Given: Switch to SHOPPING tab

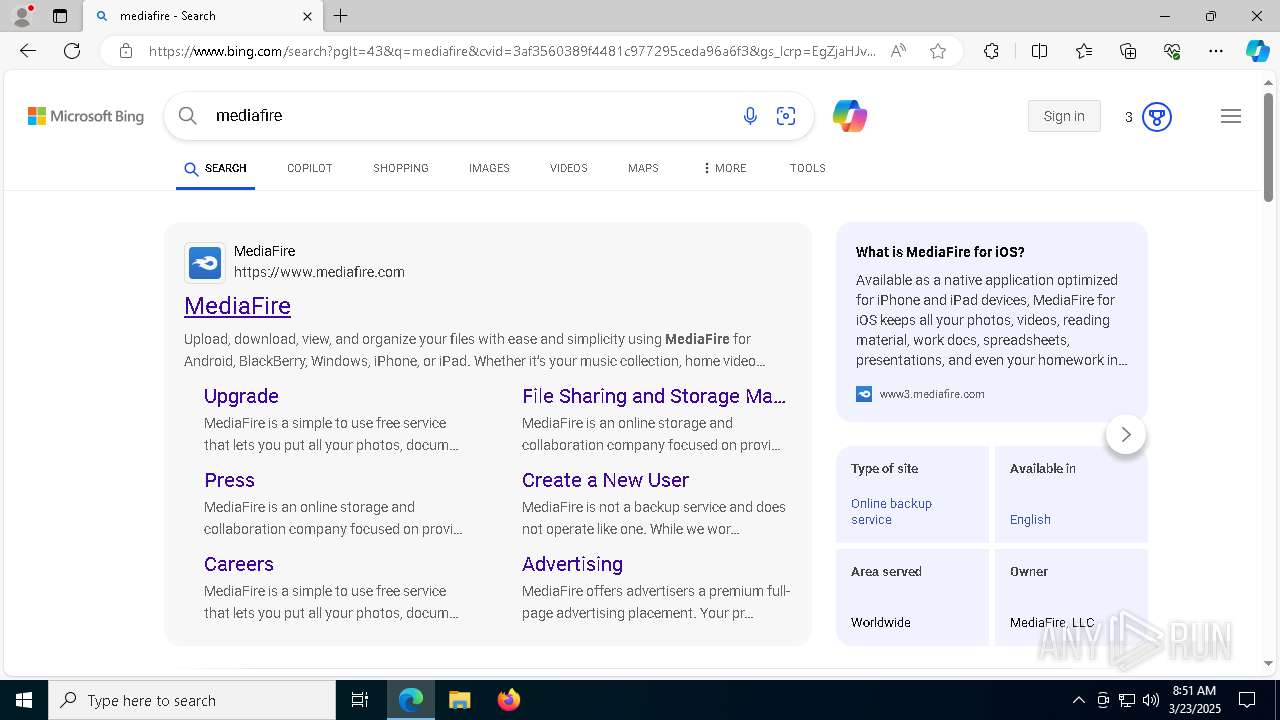Looking at the screenshot, I should coord(401,168).
